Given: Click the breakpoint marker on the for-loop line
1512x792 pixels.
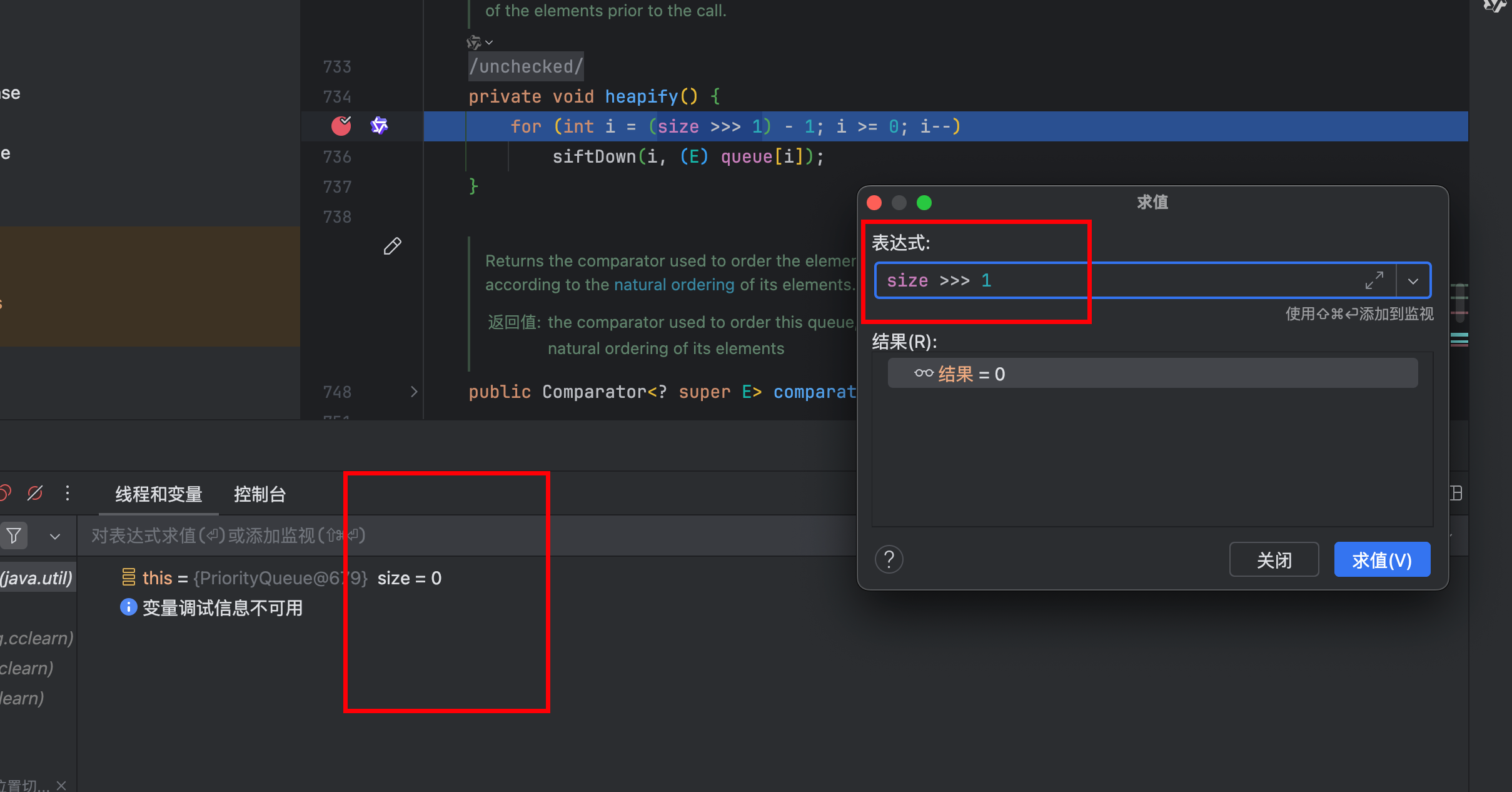Looking at the screenshot, I should pos(341,126).
